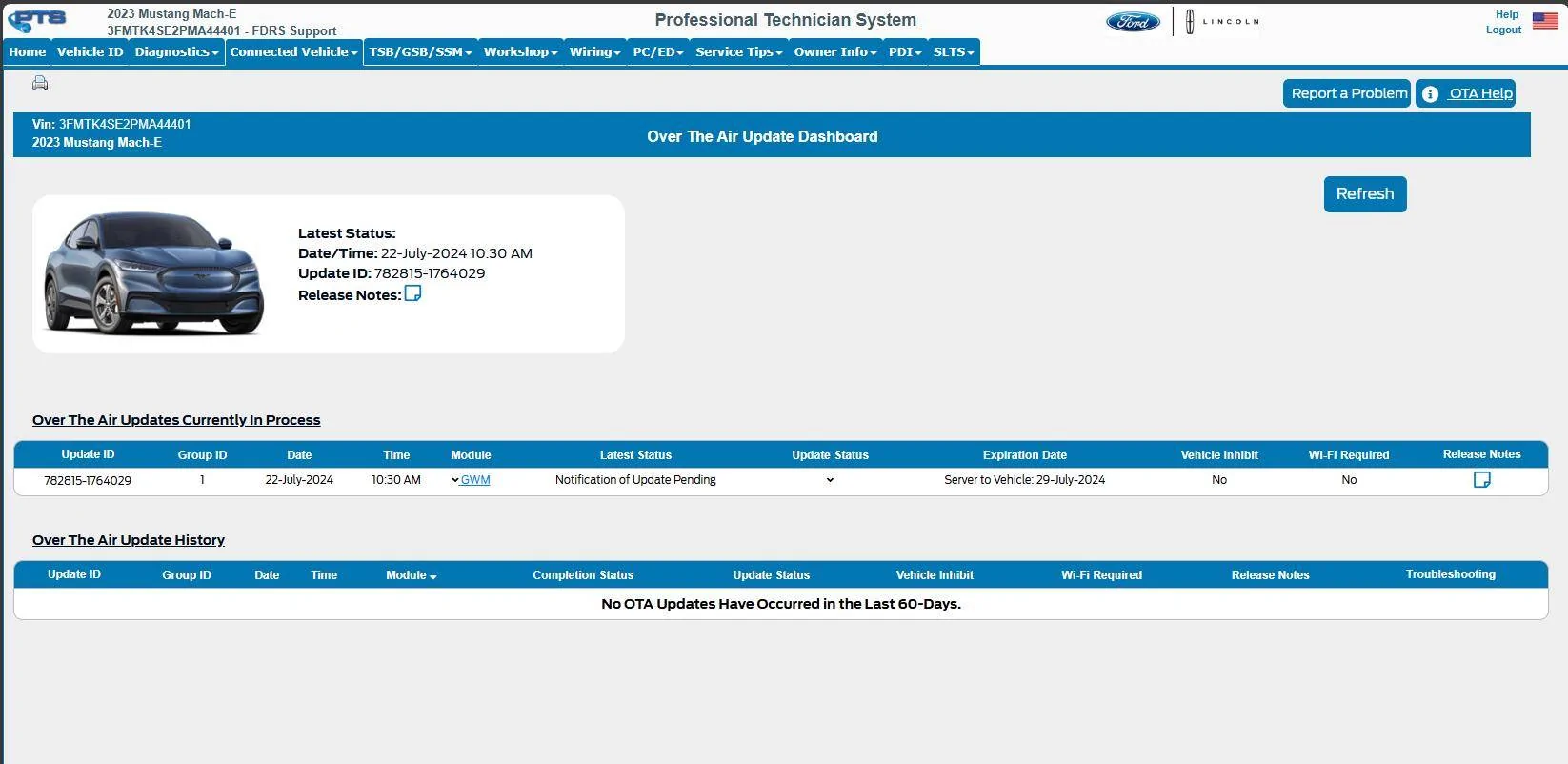The image size is (1568, 764).
Task: Click Update ID value in Latest Status card
Action: pos(430,273)
